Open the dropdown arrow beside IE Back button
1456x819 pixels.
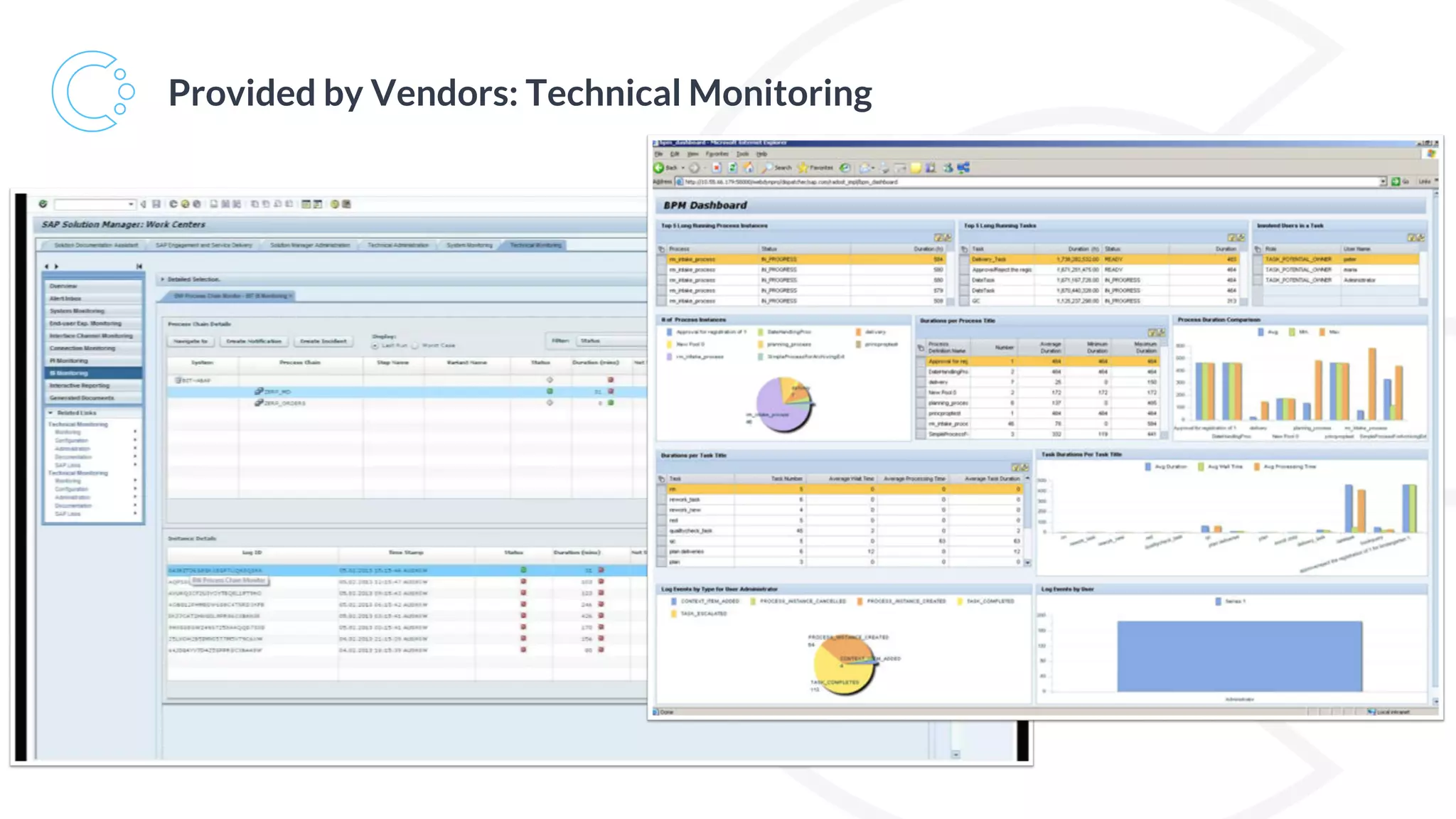coord(683,168)
